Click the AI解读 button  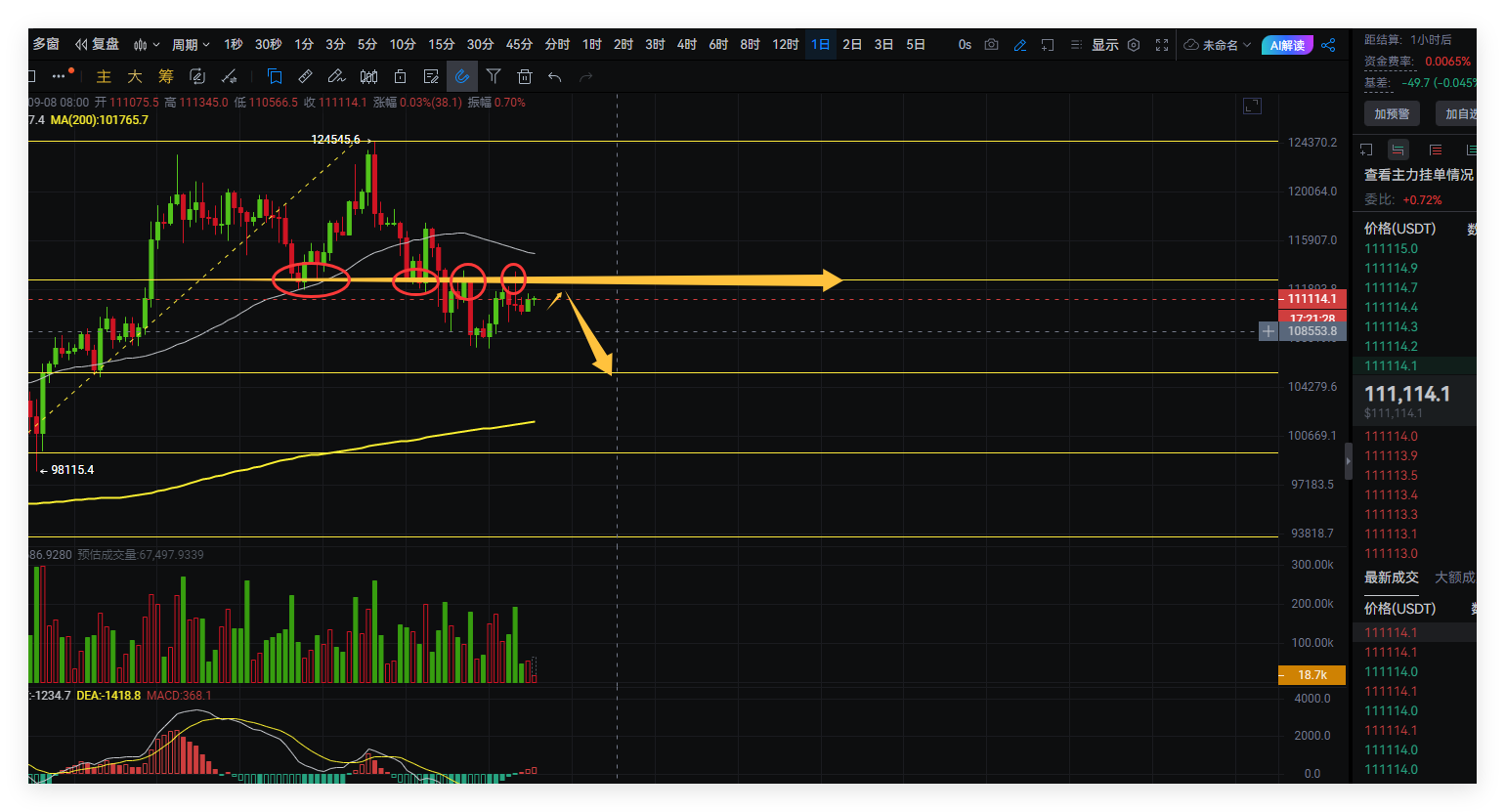point(1287,45)
